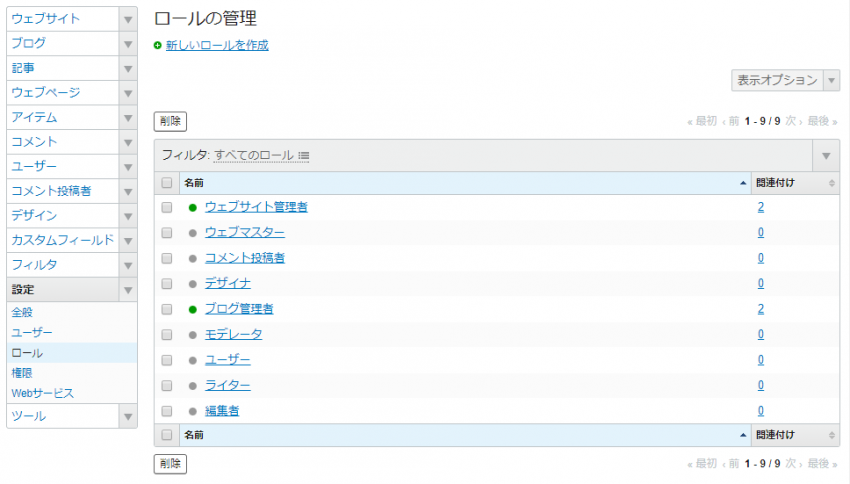Check the ライター row checkbox
Image resolution: width=850 pixels, height=484 pixels.
[167, 386]
